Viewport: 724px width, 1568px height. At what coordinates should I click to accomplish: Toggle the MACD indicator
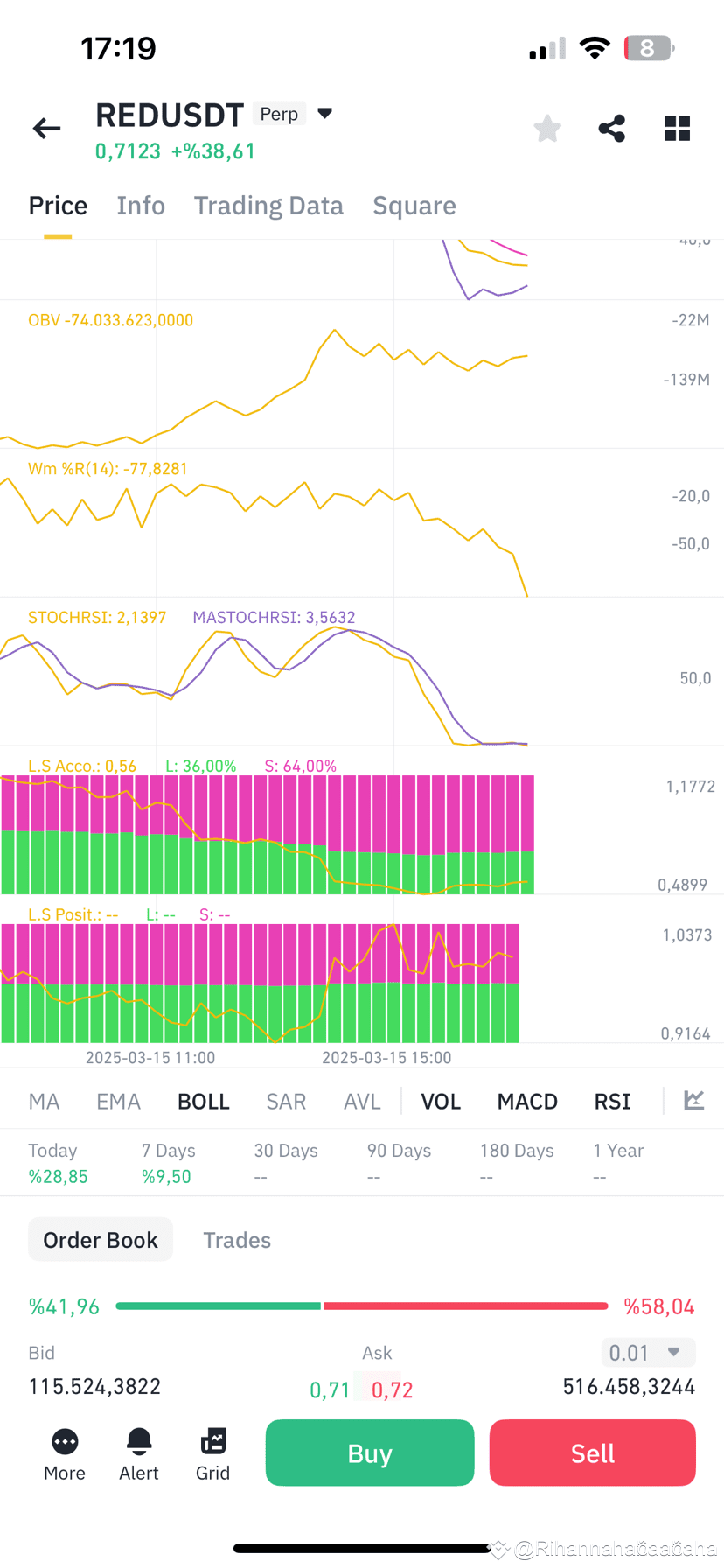pyautogui.click(x=527, y=1102)
